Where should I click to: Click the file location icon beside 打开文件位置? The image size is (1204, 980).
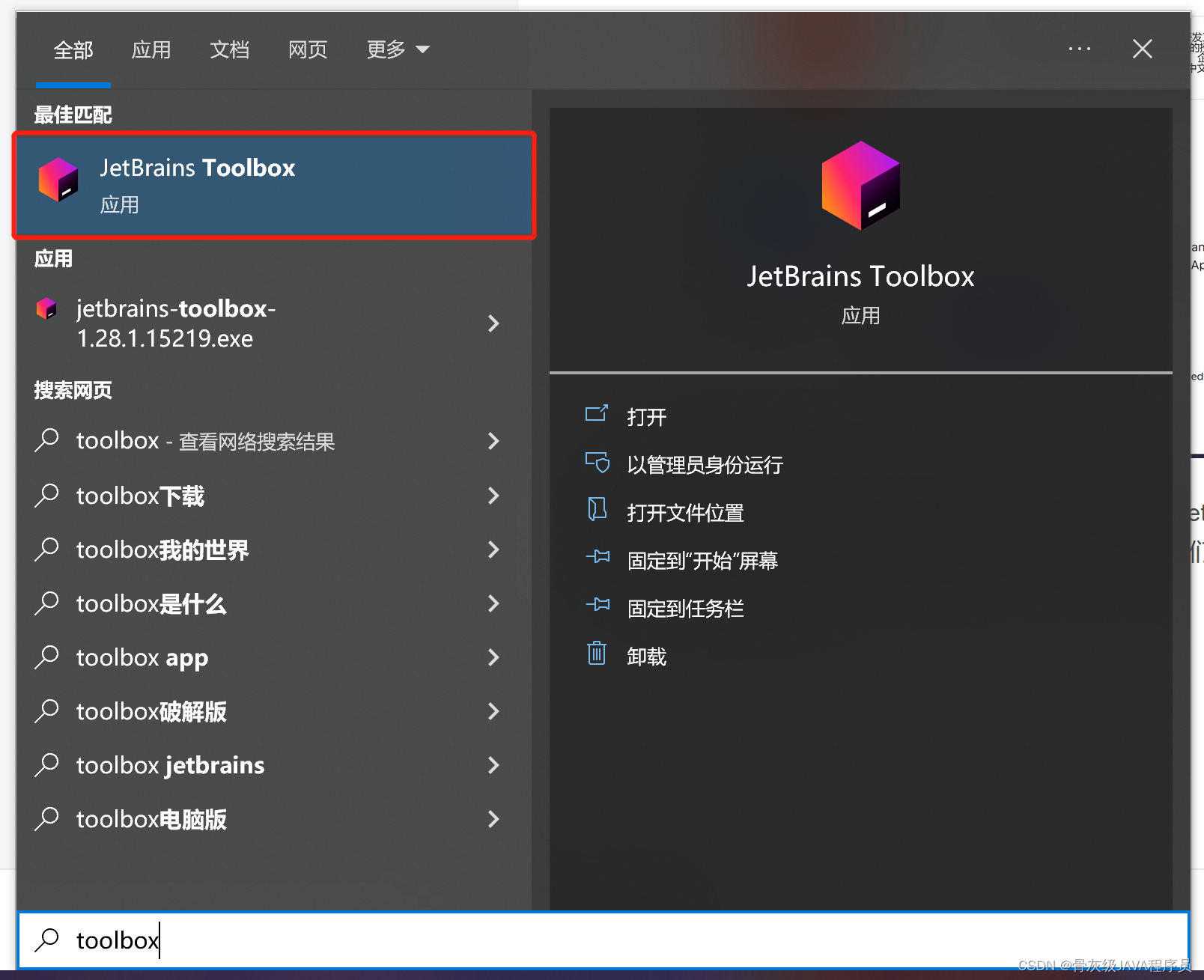(x=597, y=510)
